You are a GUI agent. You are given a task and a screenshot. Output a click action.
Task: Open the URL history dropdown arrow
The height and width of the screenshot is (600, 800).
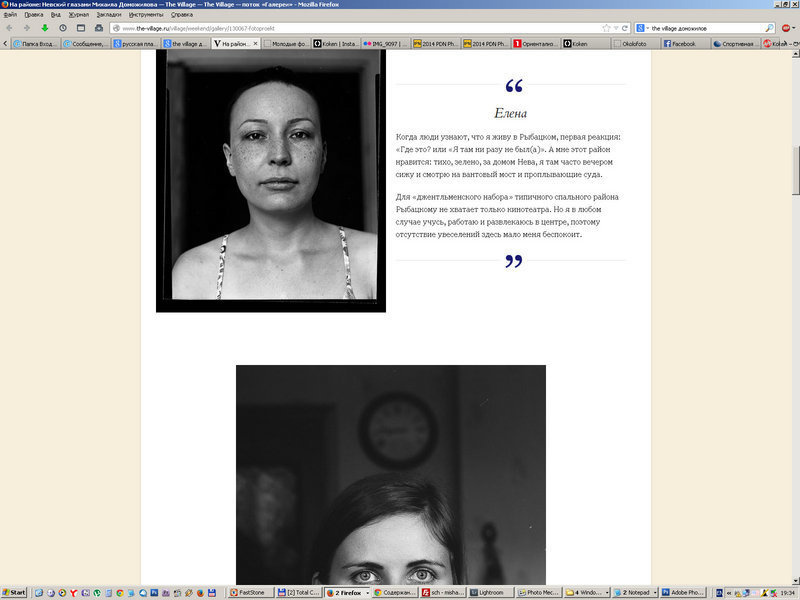pos(616,28)
